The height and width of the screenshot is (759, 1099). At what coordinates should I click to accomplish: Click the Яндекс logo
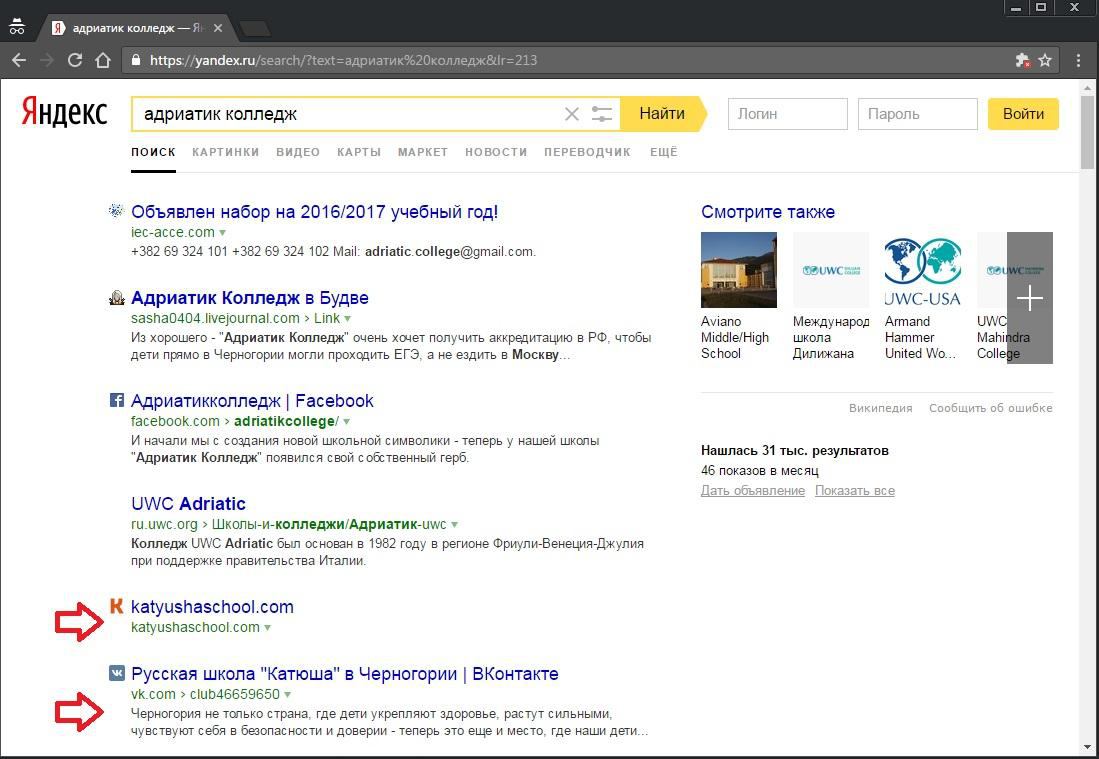click(x=64, y=112)
